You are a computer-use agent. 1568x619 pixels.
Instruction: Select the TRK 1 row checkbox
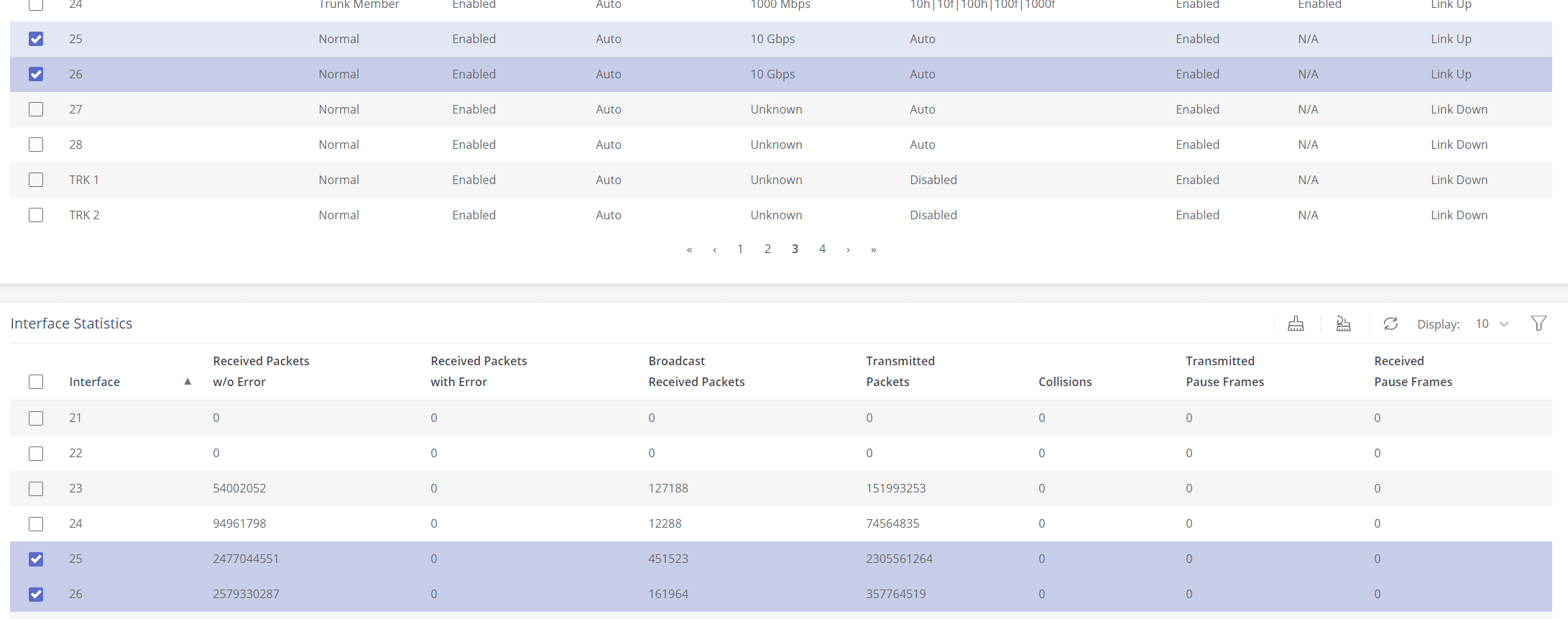pos(36,180)
